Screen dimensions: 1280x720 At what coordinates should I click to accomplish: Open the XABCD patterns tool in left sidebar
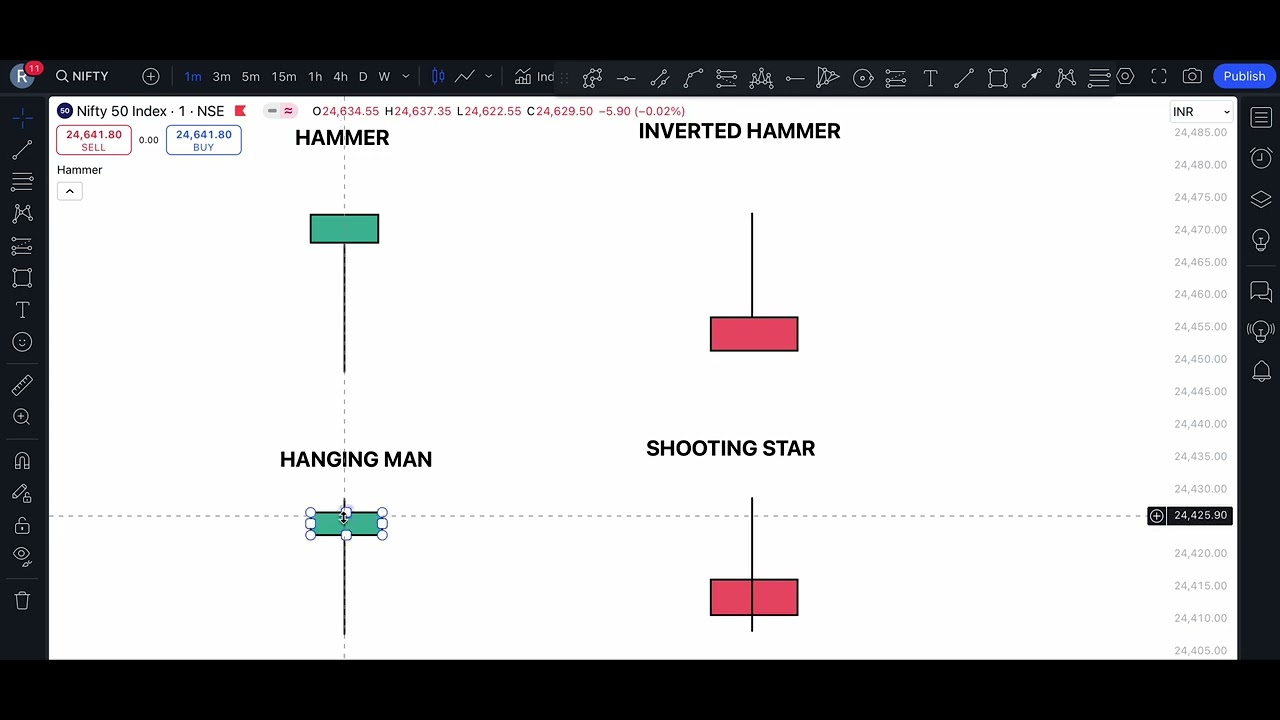(22, 214)
